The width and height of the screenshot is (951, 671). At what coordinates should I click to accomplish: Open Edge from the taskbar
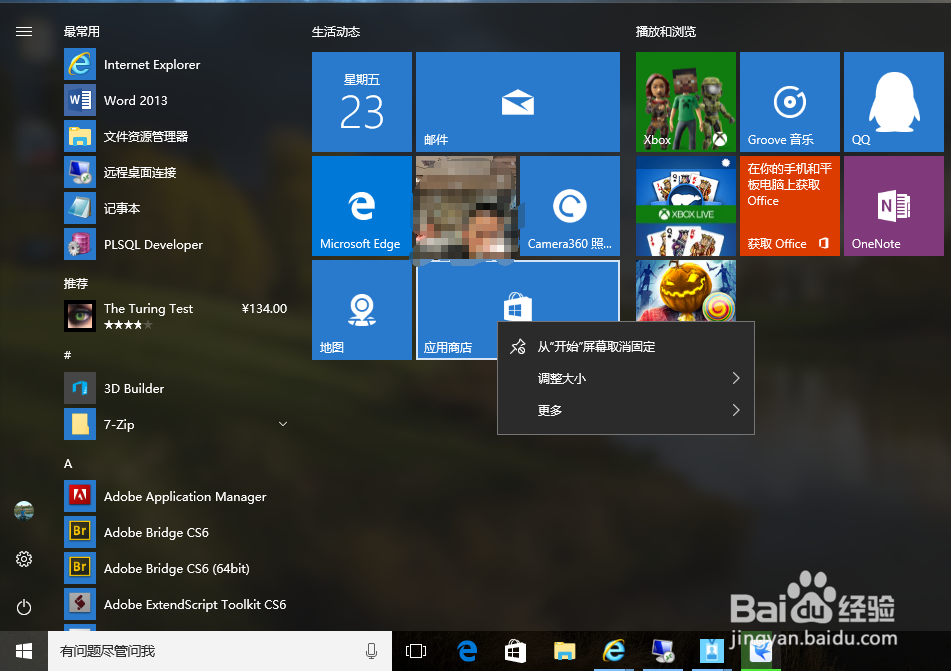467,651
